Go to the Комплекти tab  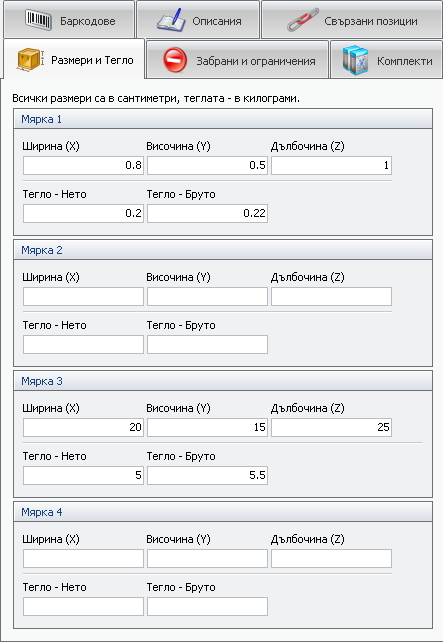coord(386,60)
